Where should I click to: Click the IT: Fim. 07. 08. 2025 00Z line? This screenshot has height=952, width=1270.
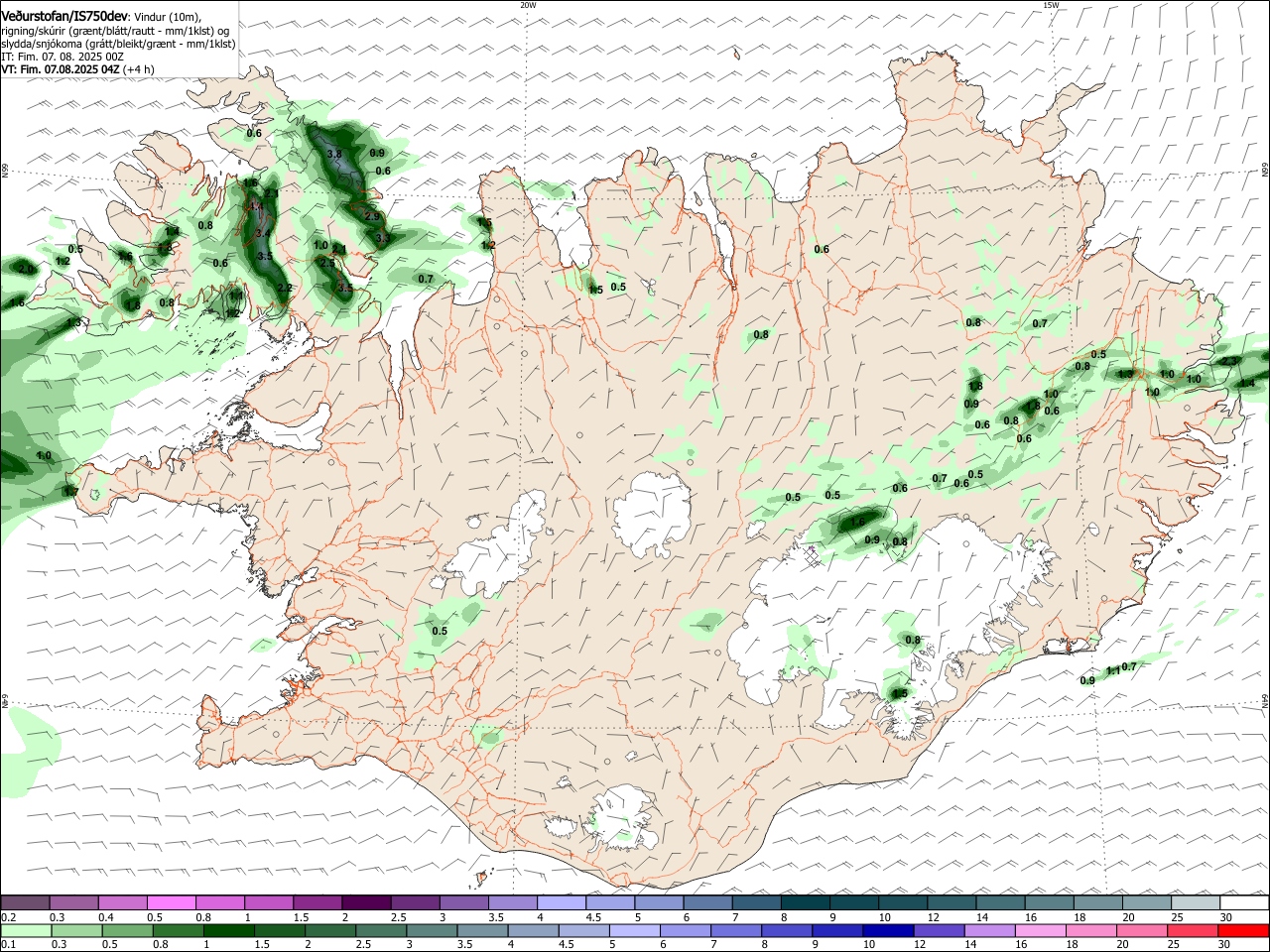(63, 57)
